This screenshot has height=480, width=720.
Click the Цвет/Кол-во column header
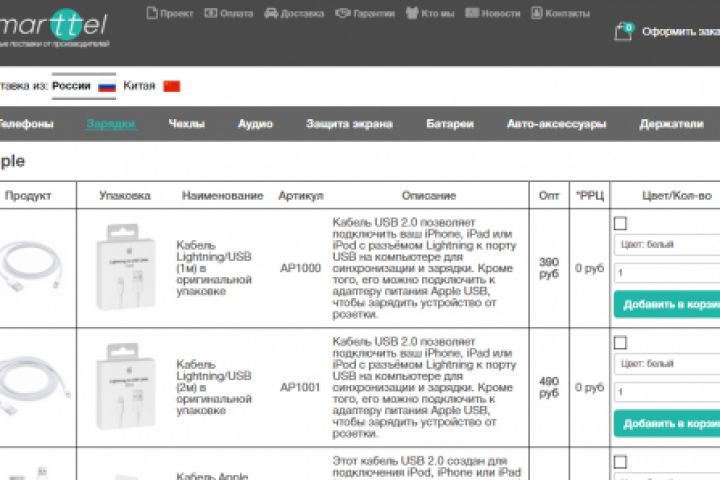(x=677, y=196)
